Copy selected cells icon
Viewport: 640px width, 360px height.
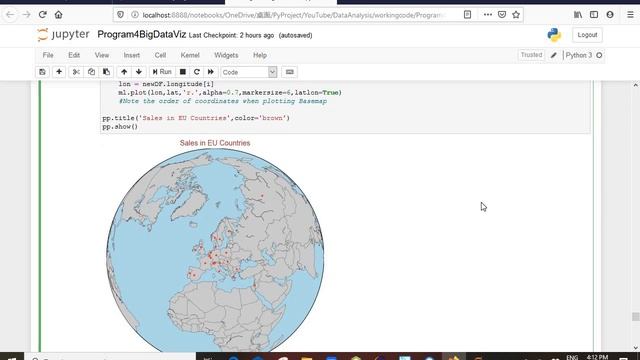click(x=91, y=72)
